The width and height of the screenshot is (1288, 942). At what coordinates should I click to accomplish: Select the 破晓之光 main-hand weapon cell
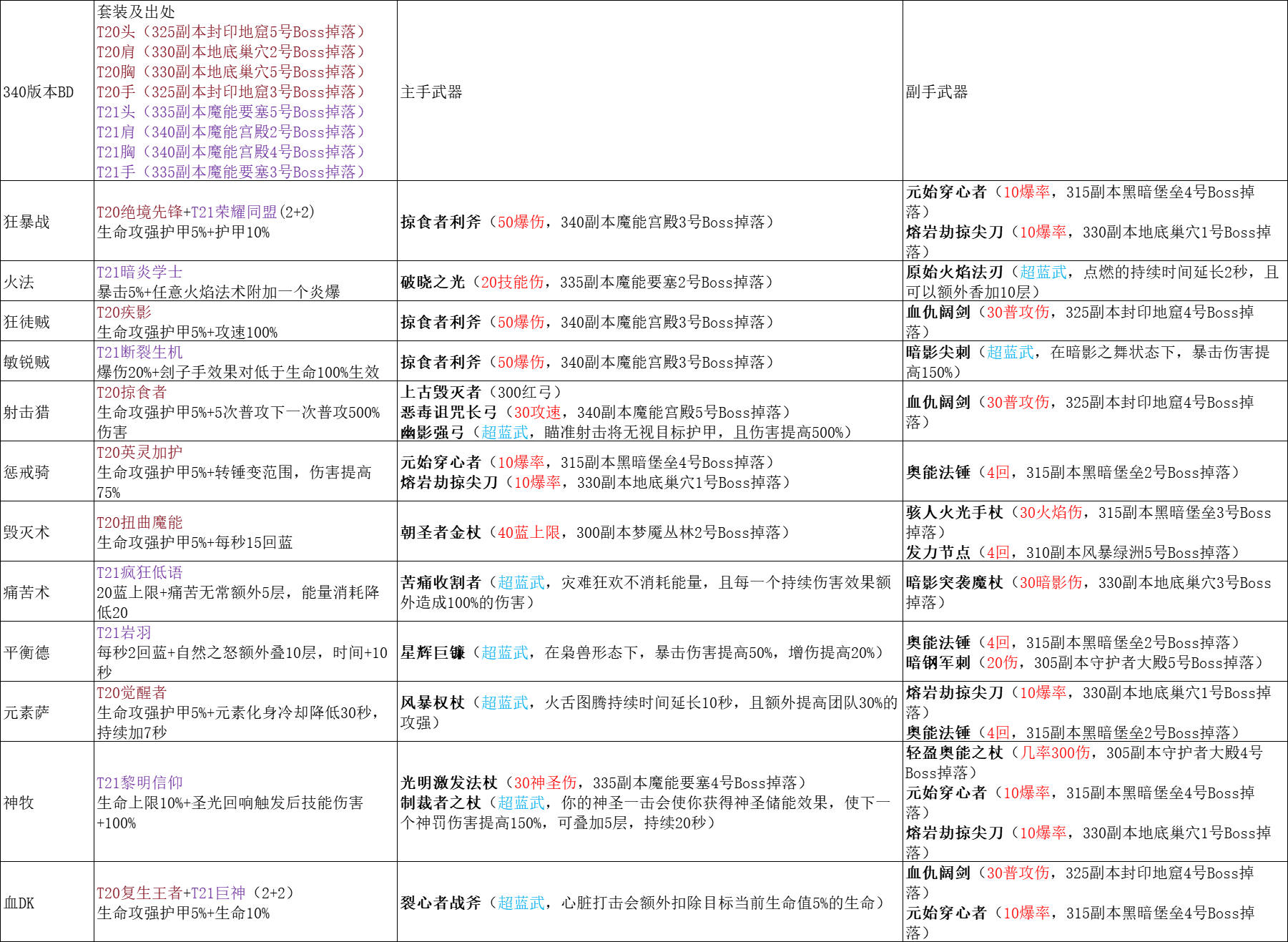(x=650, y=281)
